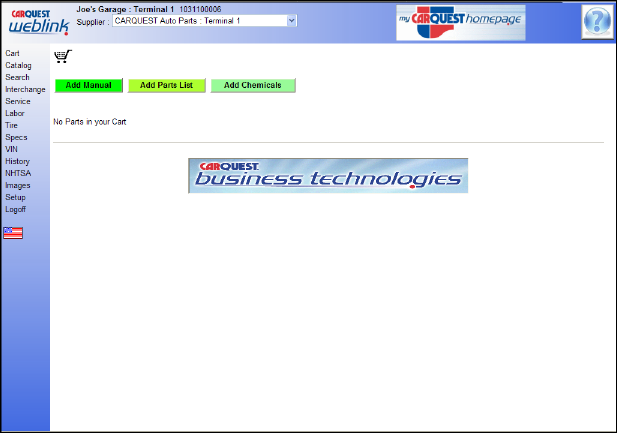Open Labor in the sidebar
The image size is (617, 433).
tap(15, 113)
